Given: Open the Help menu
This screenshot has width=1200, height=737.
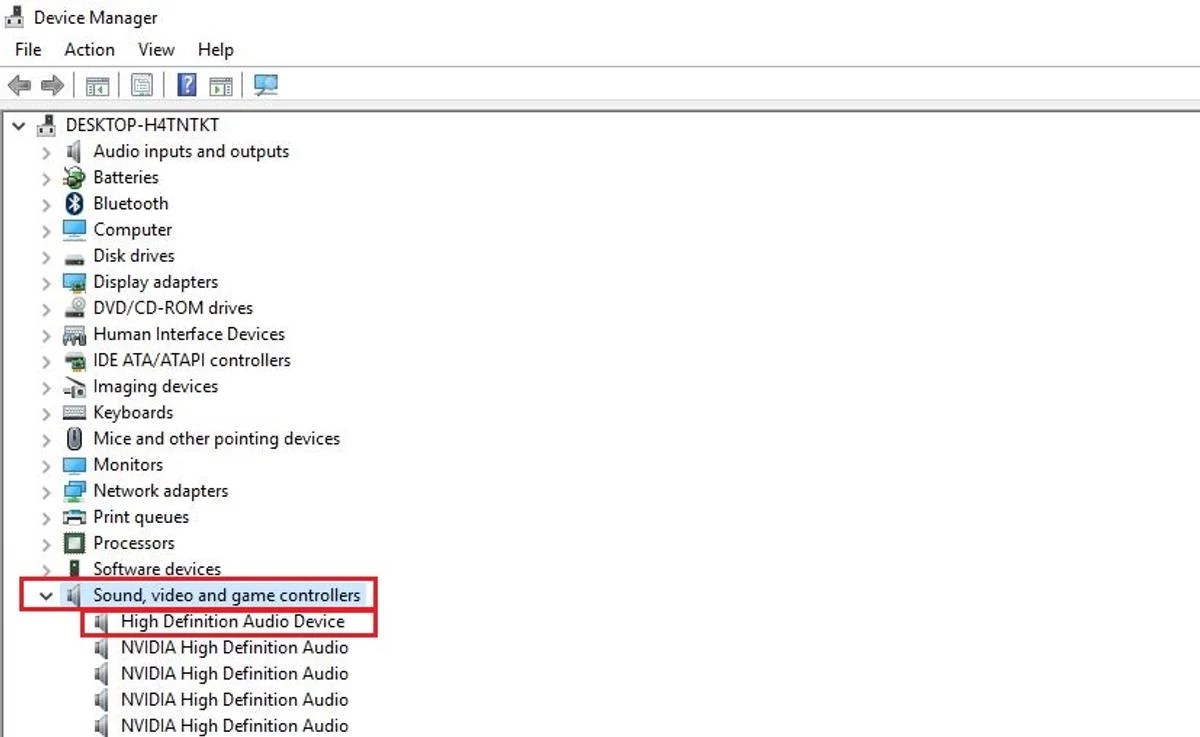Looking at the screenshot, I should (215, 49).
